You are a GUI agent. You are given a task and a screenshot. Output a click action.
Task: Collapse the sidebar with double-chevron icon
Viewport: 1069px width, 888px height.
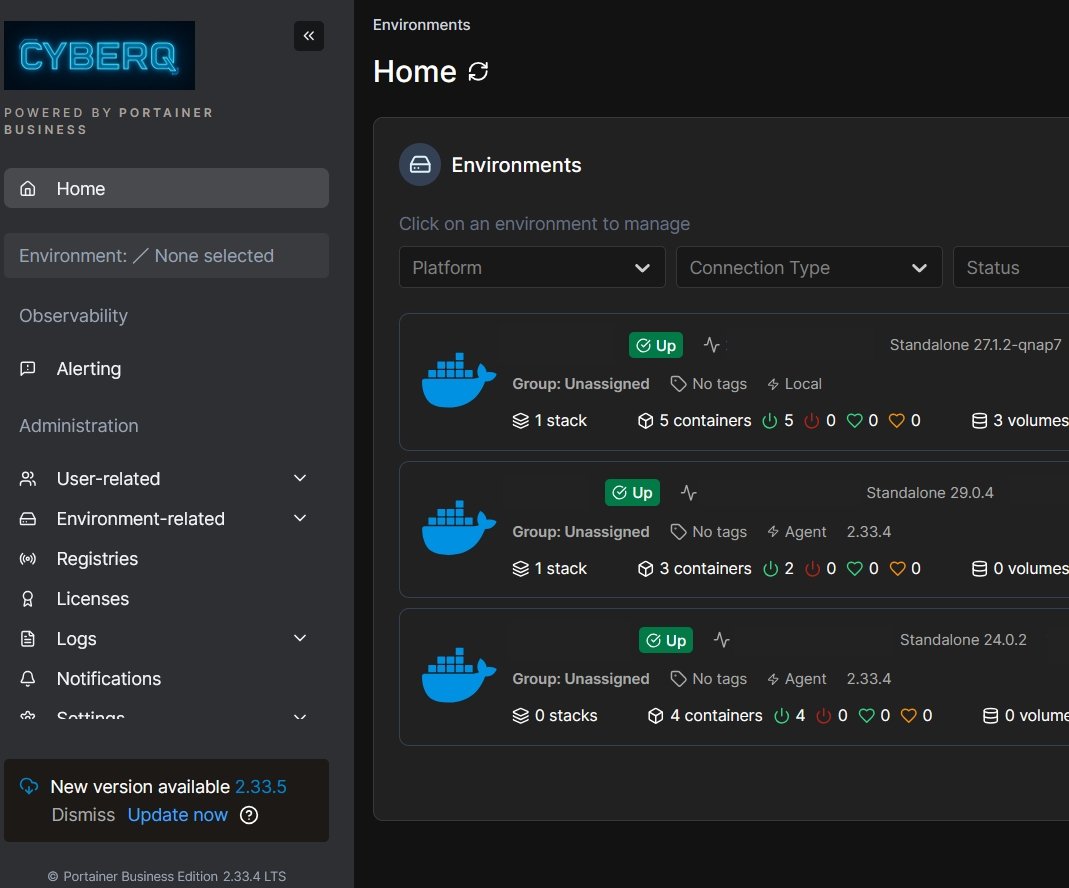[309, 36]
